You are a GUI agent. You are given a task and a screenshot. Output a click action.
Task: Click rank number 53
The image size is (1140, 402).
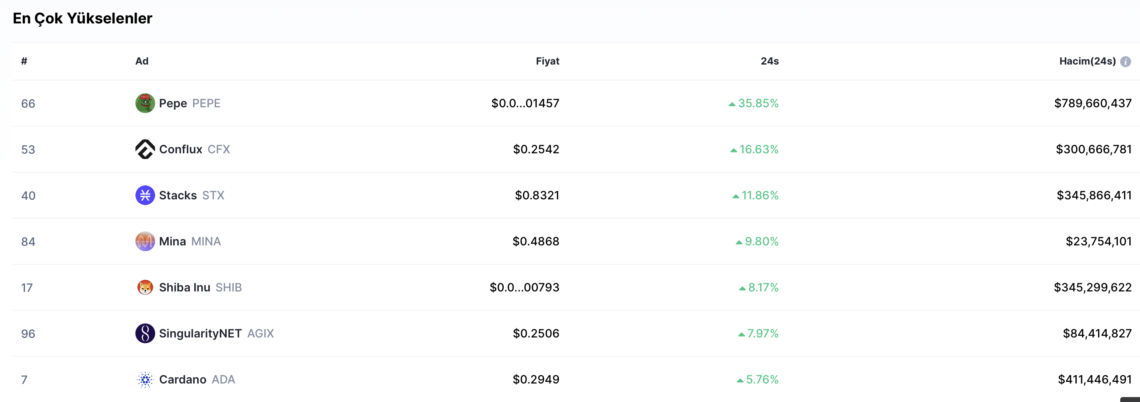pos(28,149)
